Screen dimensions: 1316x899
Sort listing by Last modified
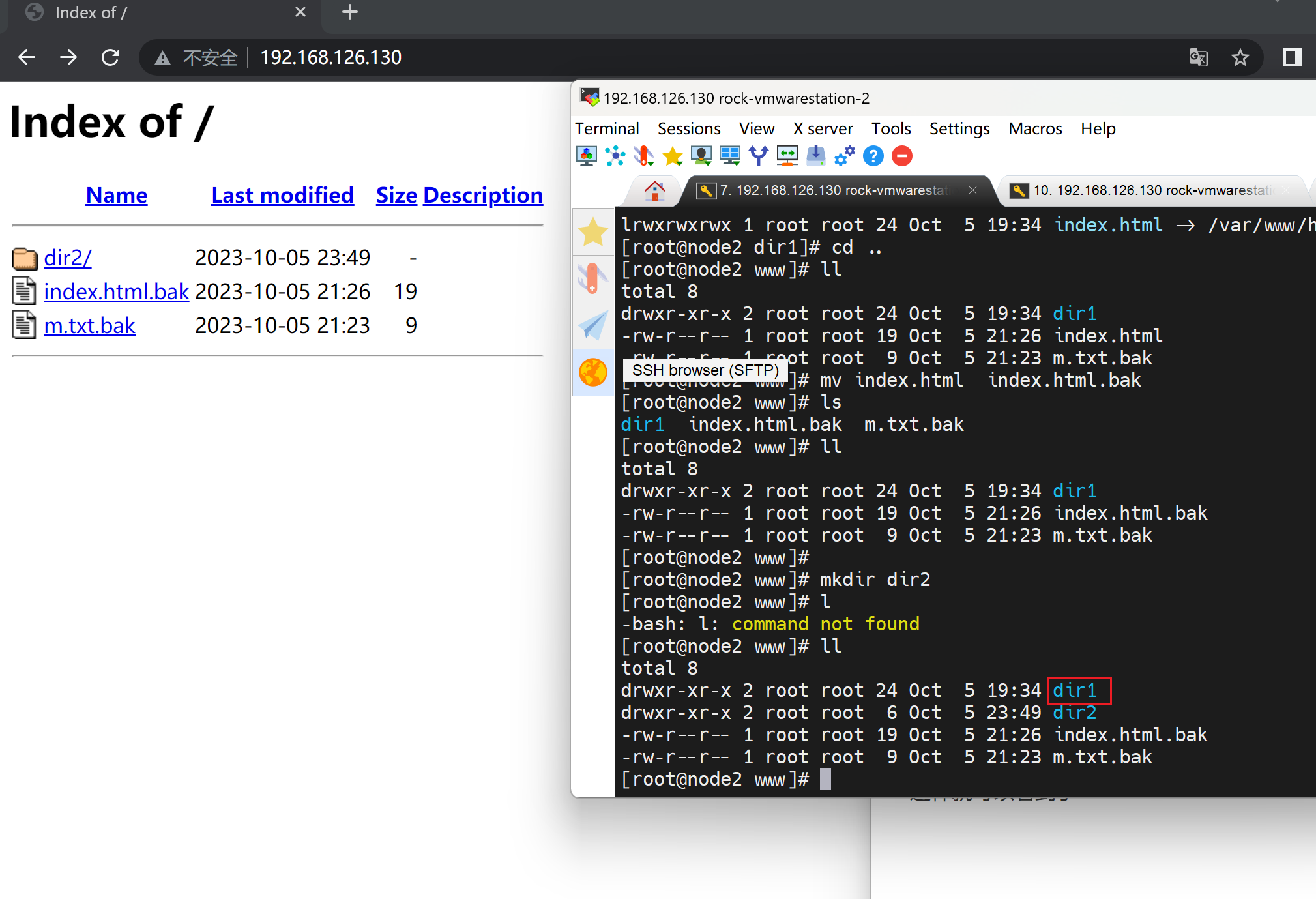[x=282, y=195]
